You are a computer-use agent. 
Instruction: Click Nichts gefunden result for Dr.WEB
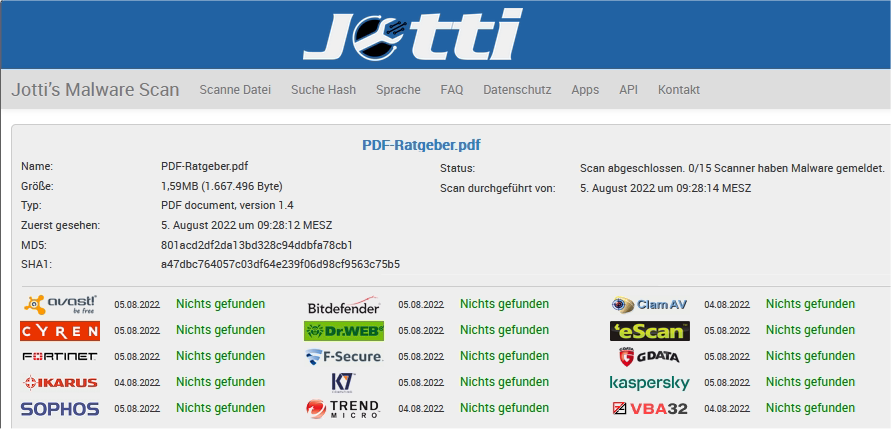505,330
